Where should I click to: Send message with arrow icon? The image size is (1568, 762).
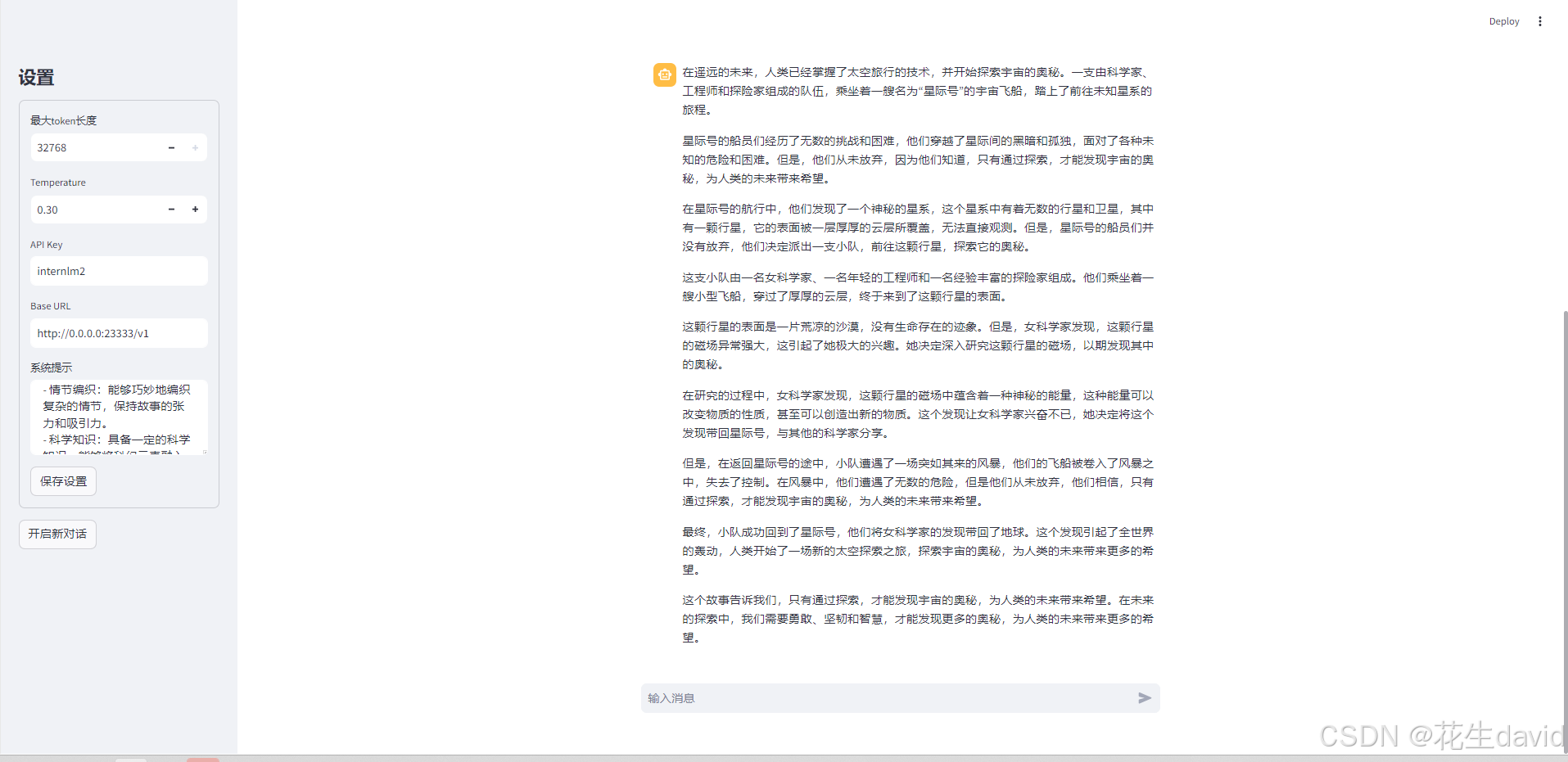(x=1144, y=698)
